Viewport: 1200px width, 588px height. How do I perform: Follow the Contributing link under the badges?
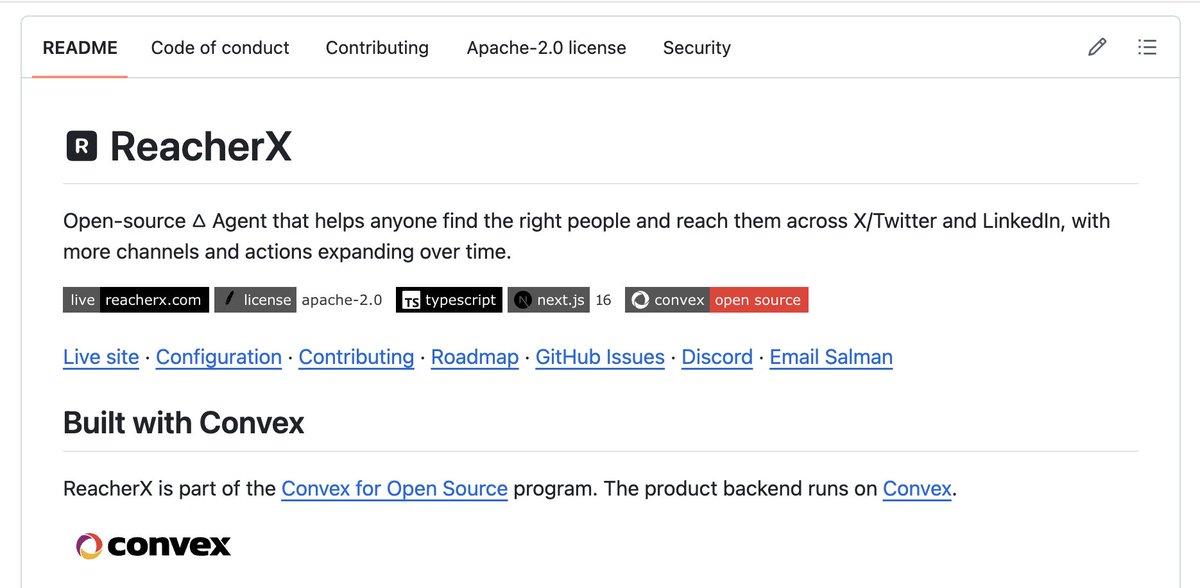coord(356,357)
